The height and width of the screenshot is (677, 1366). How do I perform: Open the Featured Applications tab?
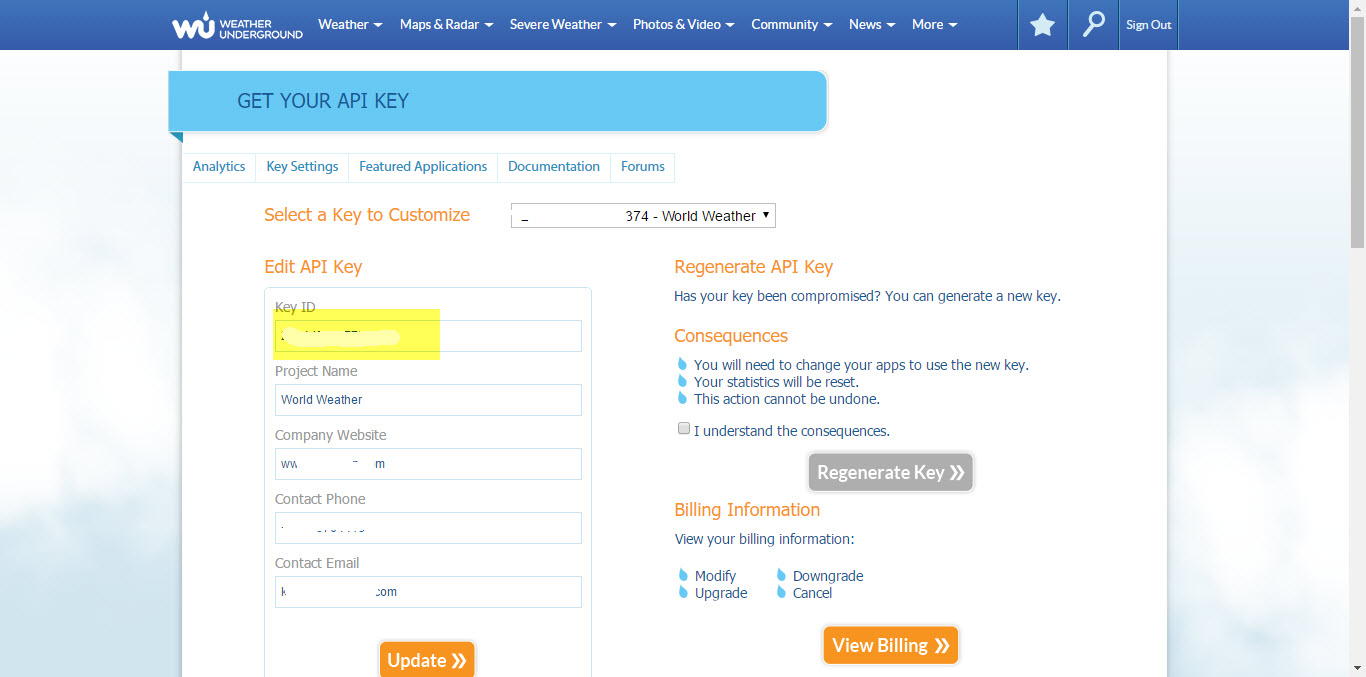pyautogui.click(x=423, y=167)
